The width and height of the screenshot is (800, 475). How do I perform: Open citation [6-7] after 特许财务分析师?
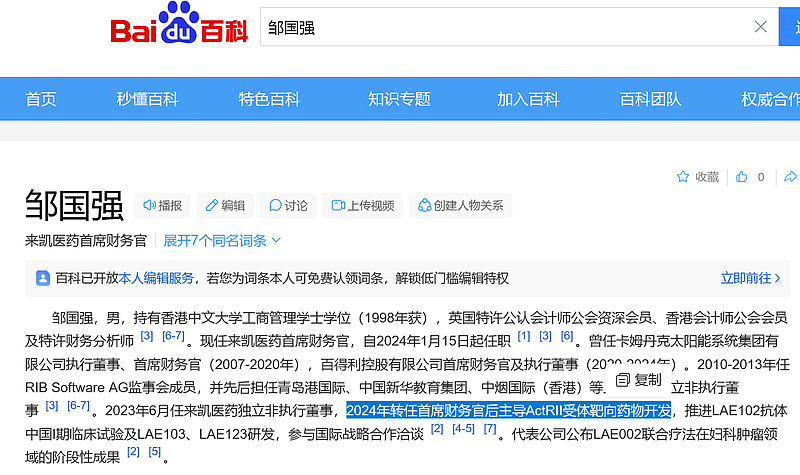point(173,336)
